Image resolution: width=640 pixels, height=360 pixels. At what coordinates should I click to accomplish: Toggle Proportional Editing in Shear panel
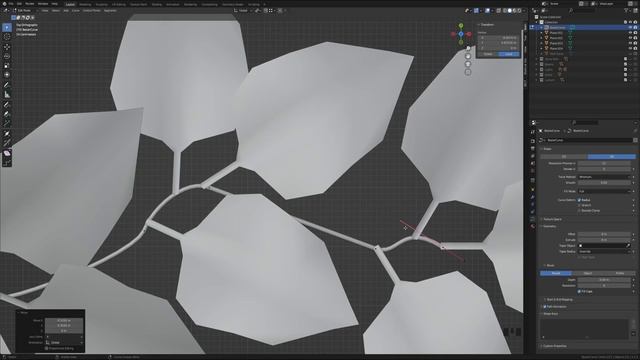click(x=47, y=349)
